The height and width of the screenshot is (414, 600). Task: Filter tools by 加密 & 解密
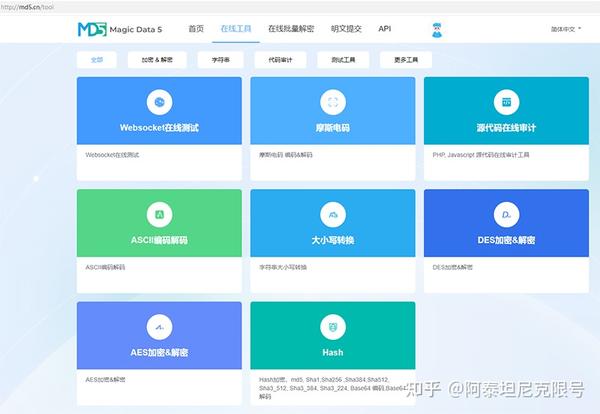157,60
